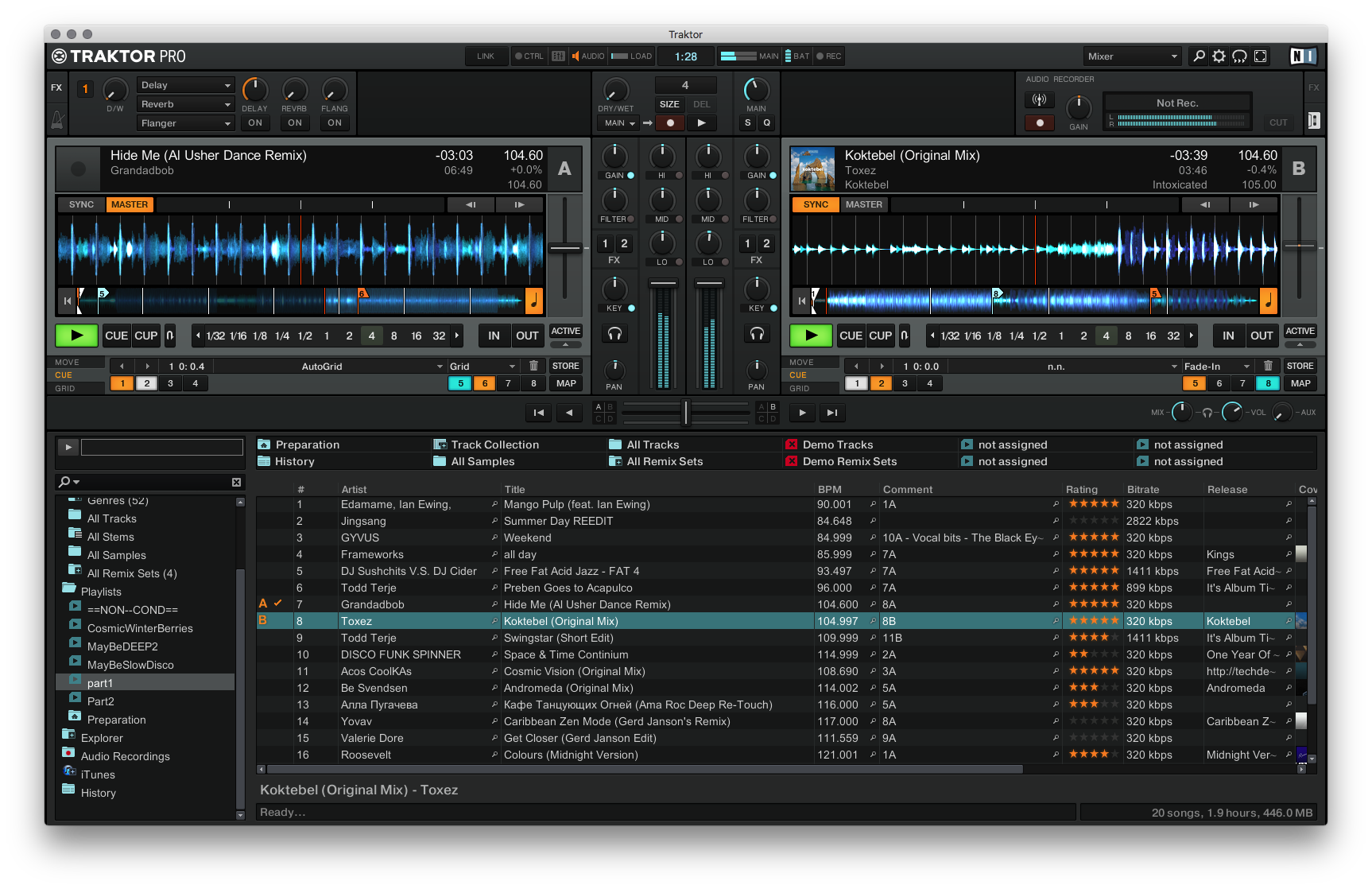Screen dimensions: 1372x889
Task: Open the Mixer layout dropdown
Action: tap(1132, 56)
